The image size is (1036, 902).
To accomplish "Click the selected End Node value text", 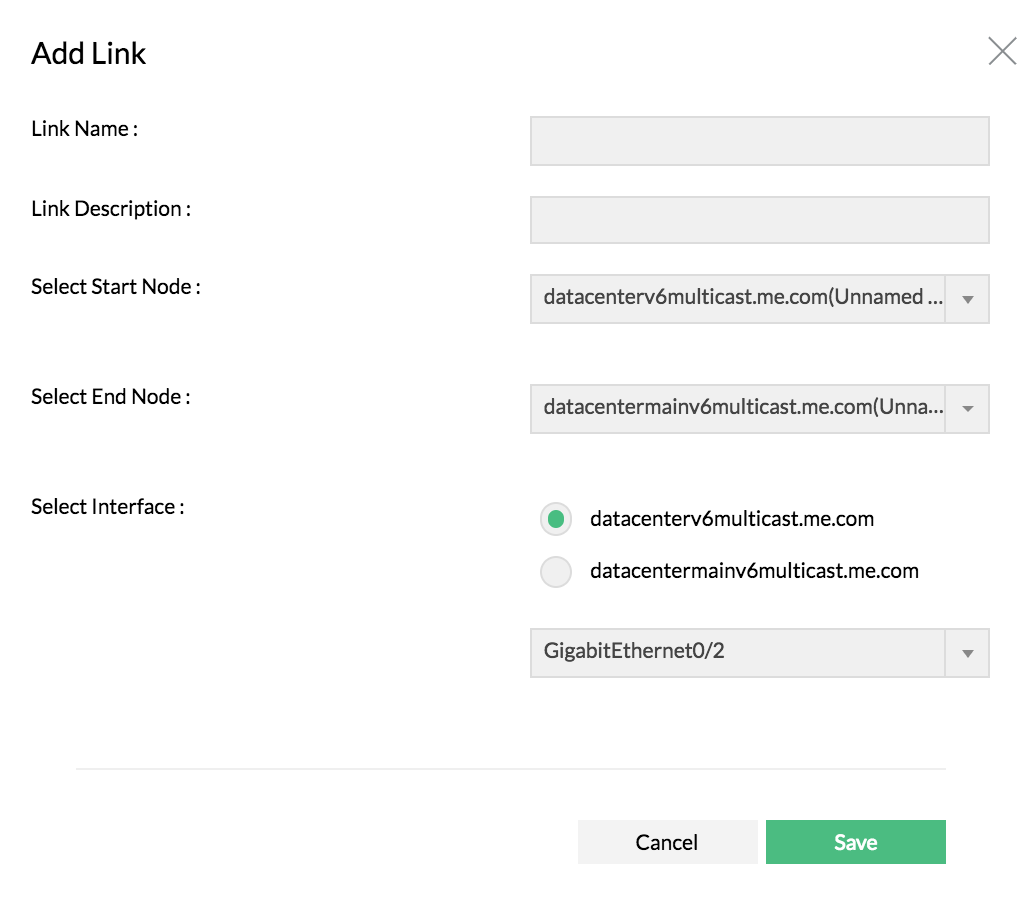I will [740, 408].
